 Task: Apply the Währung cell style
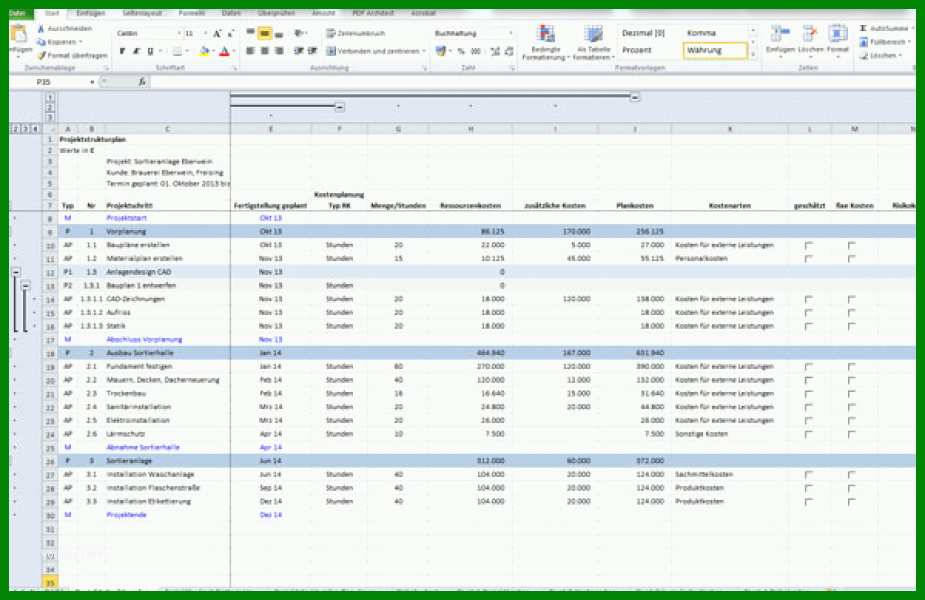[715, 51]
